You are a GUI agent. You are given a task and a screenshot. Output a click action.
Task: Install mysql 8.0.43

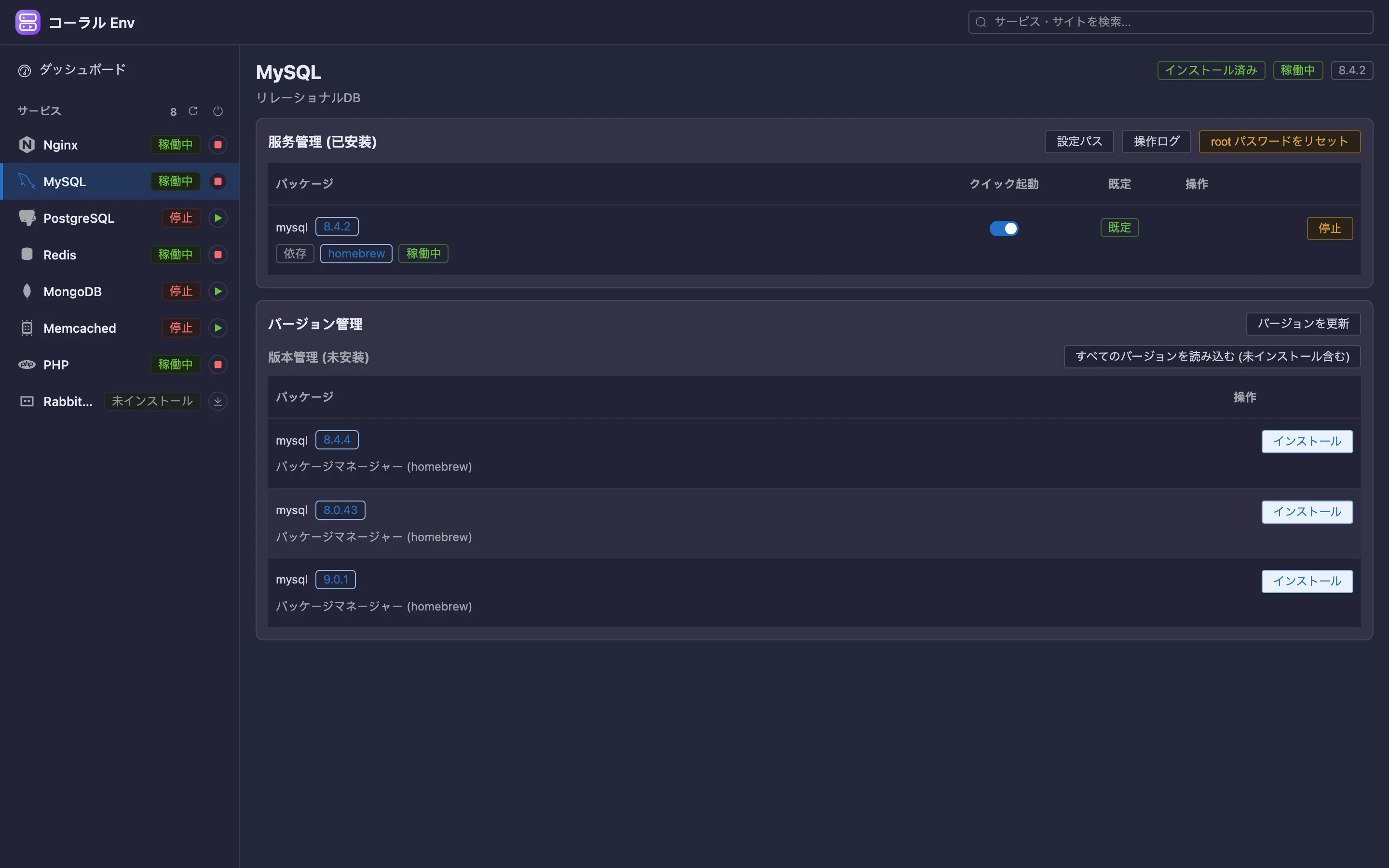click(1307, 512)
